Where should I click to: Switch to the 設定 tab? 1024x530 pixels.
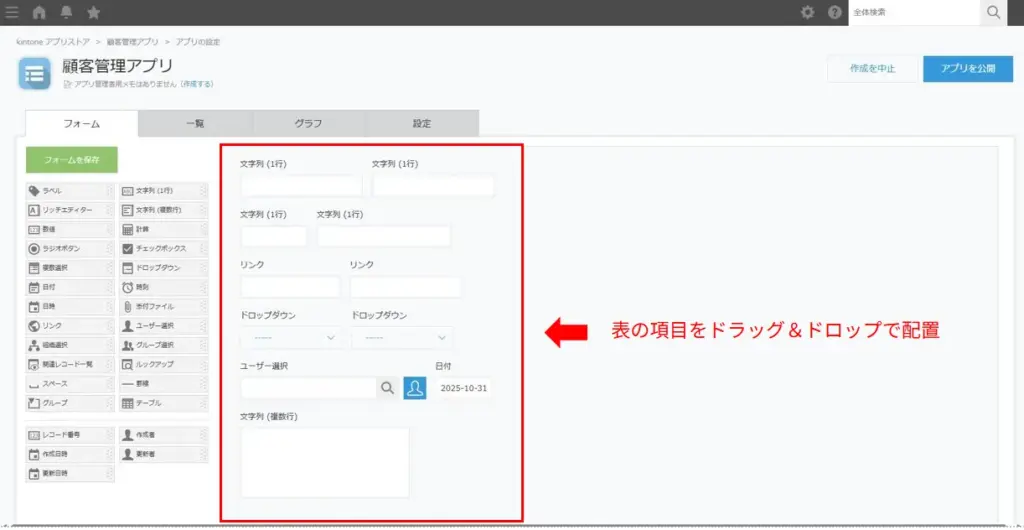(x=422, y=123)
